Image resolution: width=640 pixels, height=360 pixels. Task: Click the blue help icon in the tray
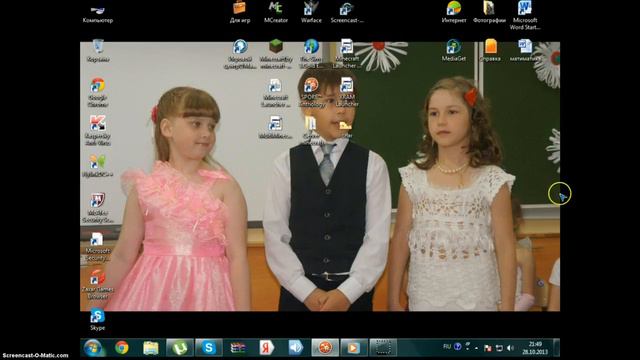(458, 347)
